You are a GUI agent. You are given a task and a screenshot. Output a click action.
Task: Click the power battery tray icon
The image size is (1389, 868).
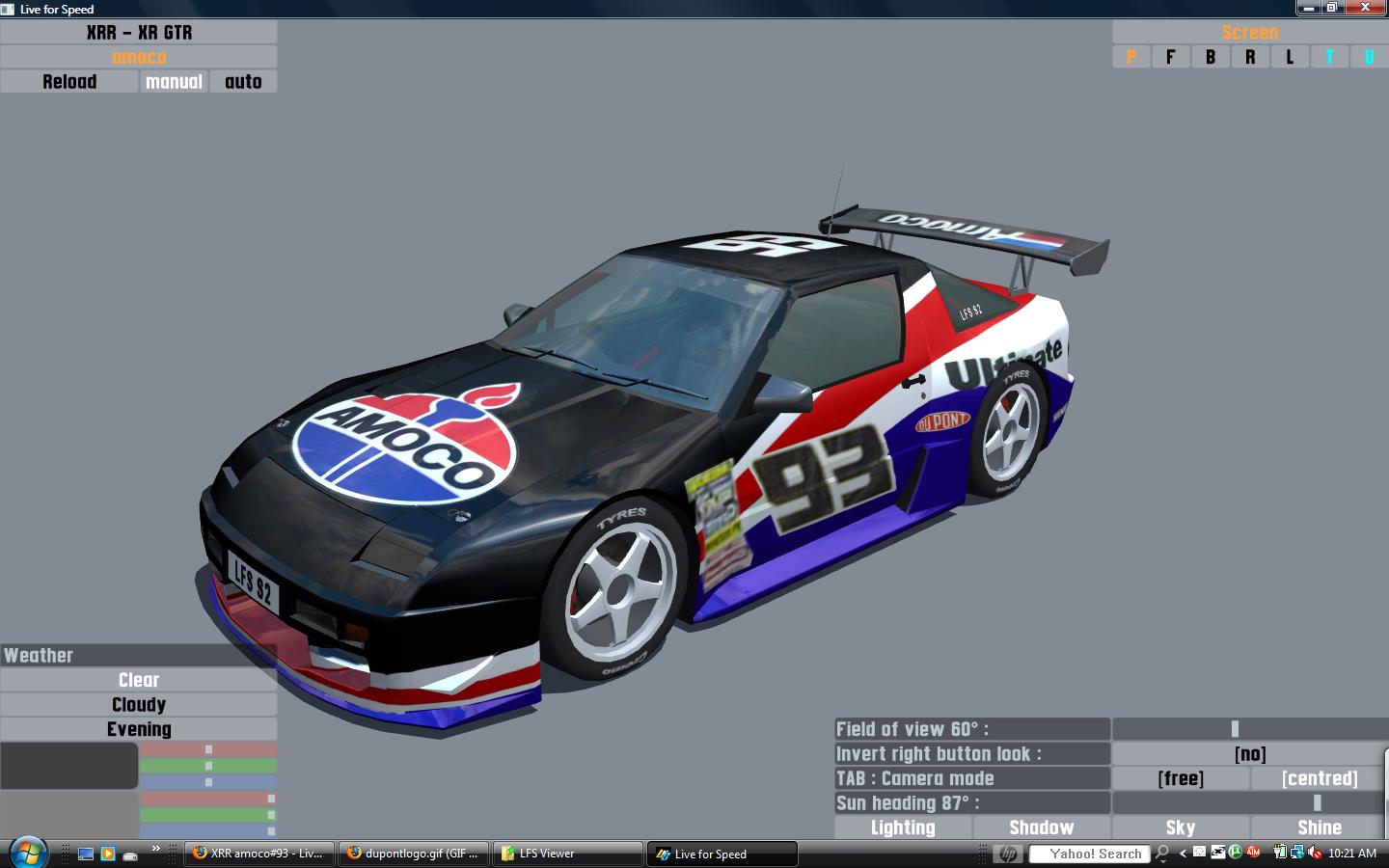pos(1280,853)
